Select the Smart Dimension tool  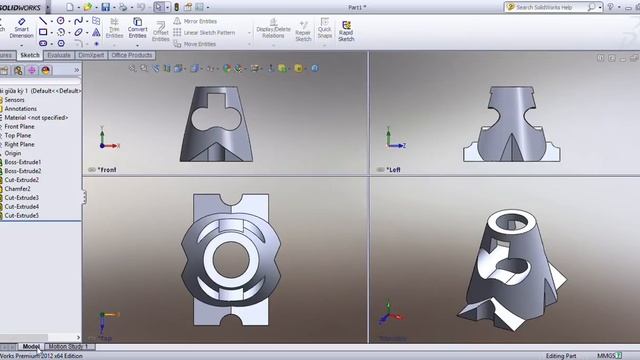[21, 28]
